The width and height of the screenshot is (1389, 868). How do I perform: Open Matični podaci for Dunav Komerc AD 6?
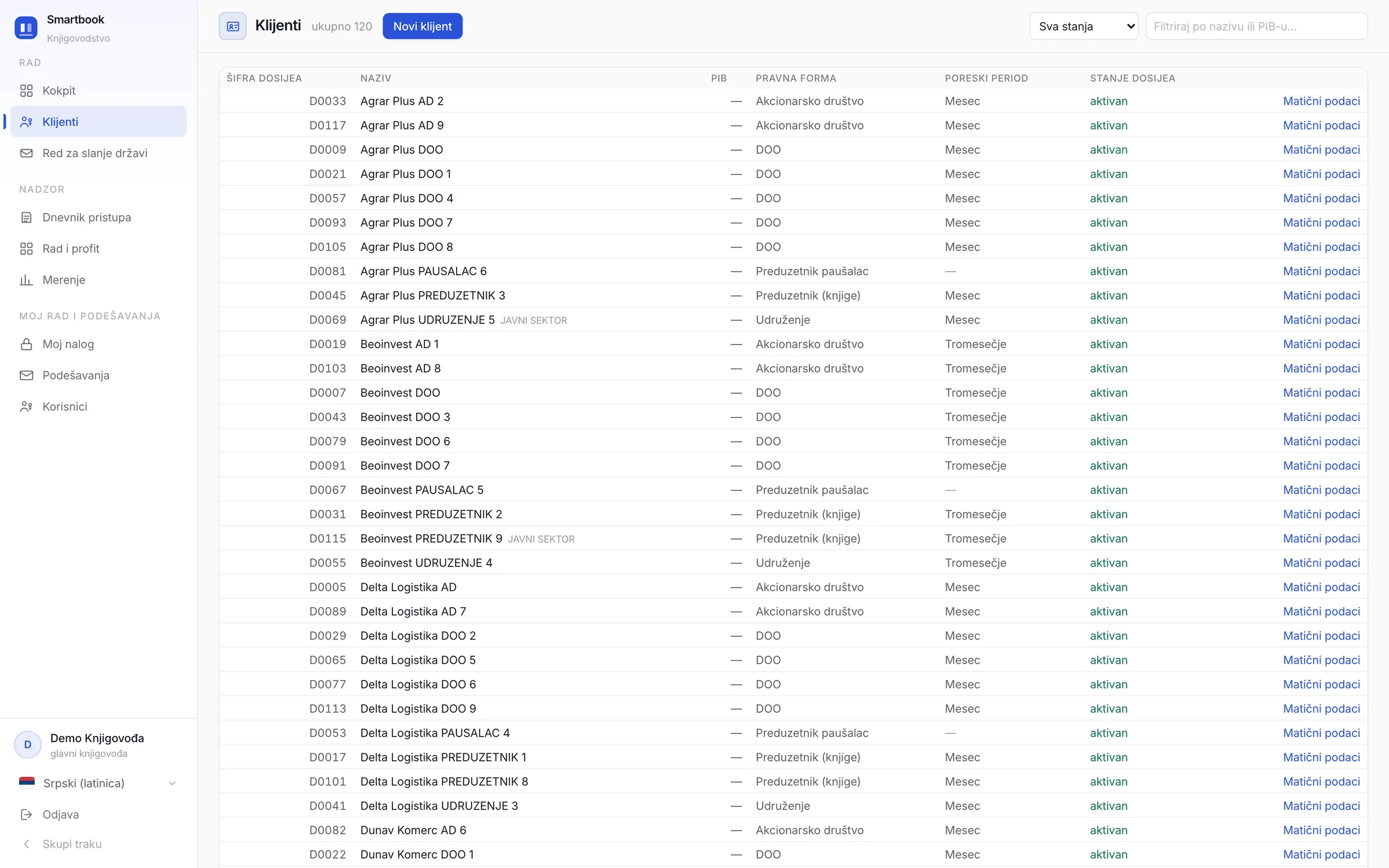pyautogui.click(x=1321, y=830)
